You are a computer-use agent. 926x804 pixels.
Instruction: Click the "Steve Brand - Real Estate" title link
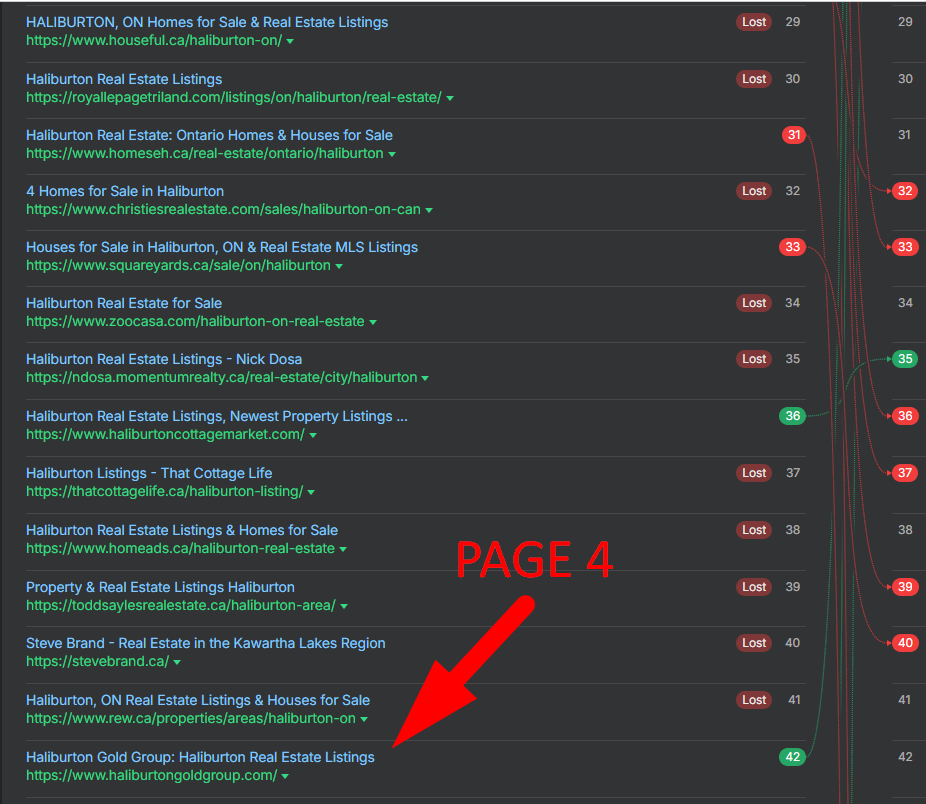click(x=206, y=643)
